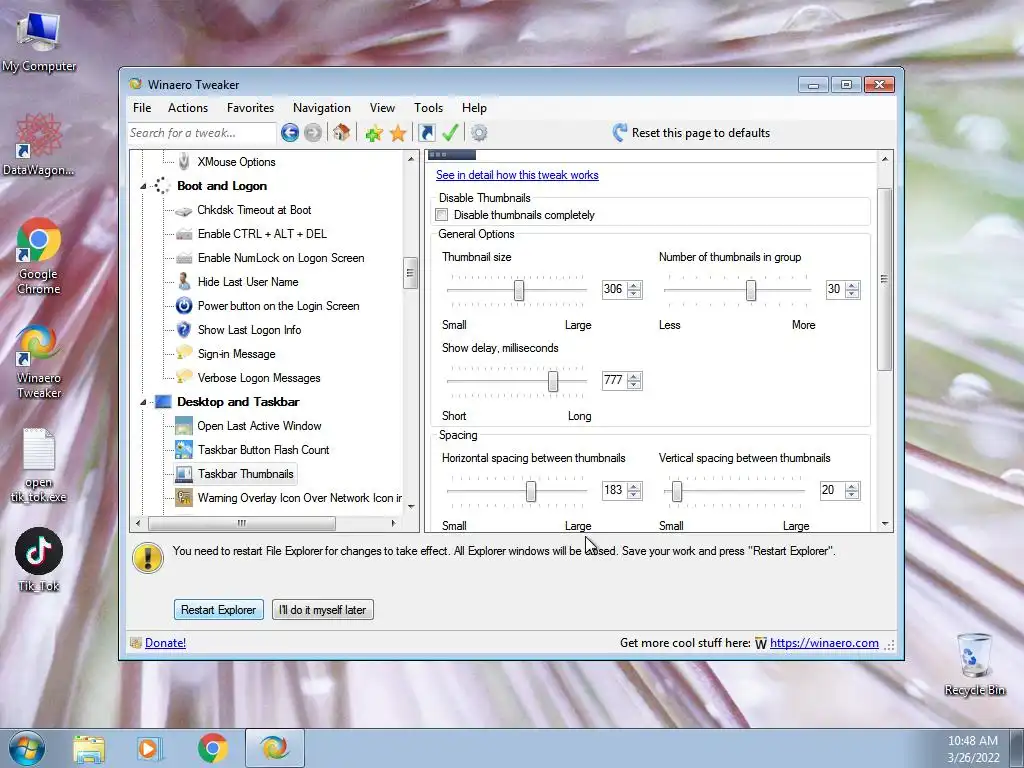Click the grayed Forward navigation arrow
This screenshot has width=1024, height=768.
(313, 133)
